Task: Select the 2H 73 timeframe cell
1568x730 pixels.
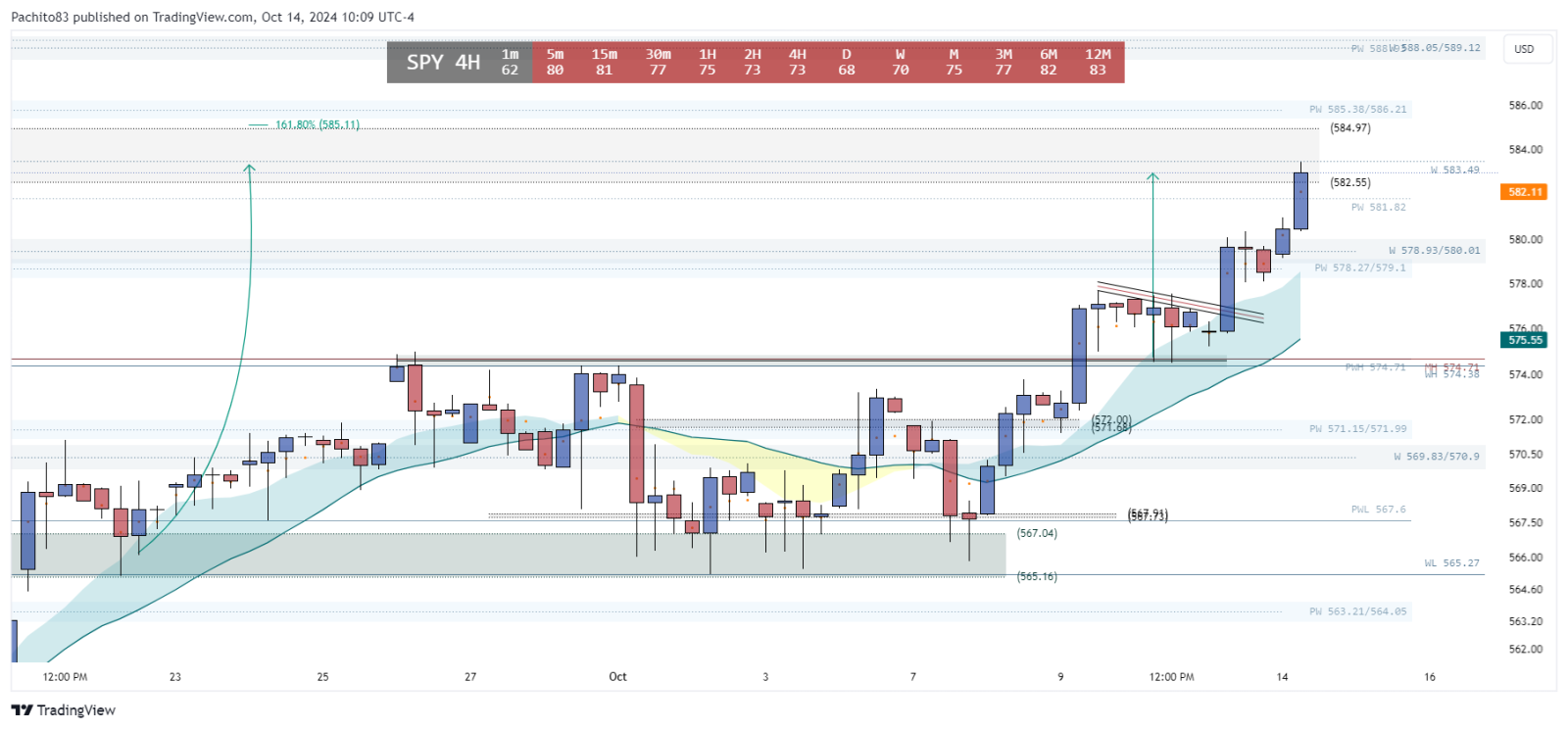Action: [753, 62]
